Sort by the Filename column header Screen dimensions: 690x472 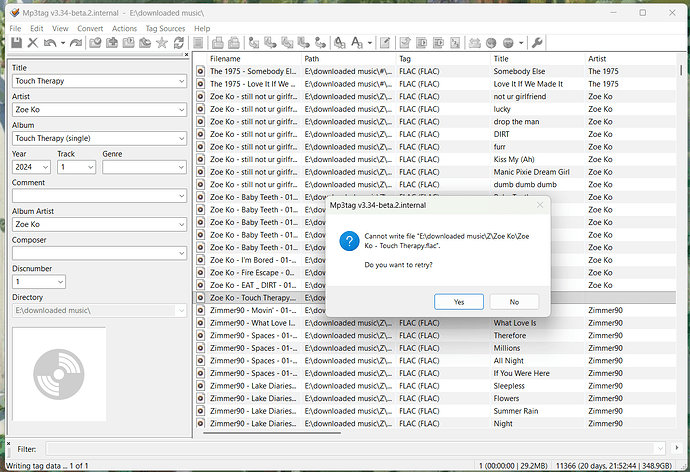tap(253, 59)
